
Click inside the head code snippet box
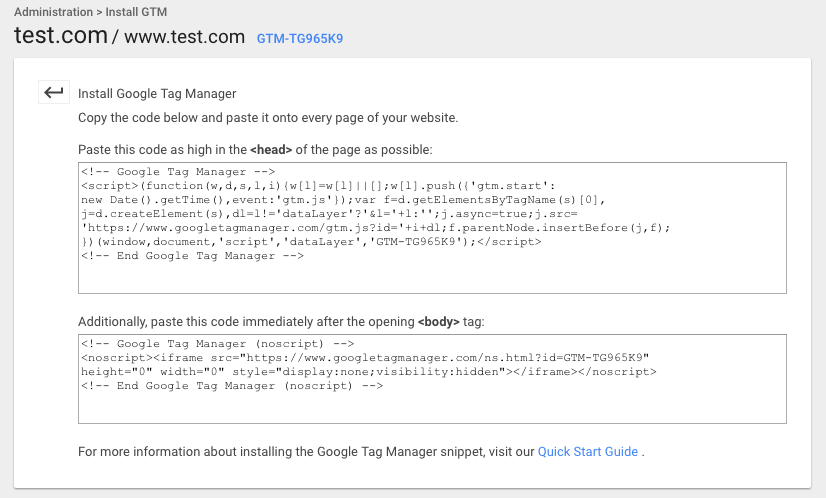[432, 228]
